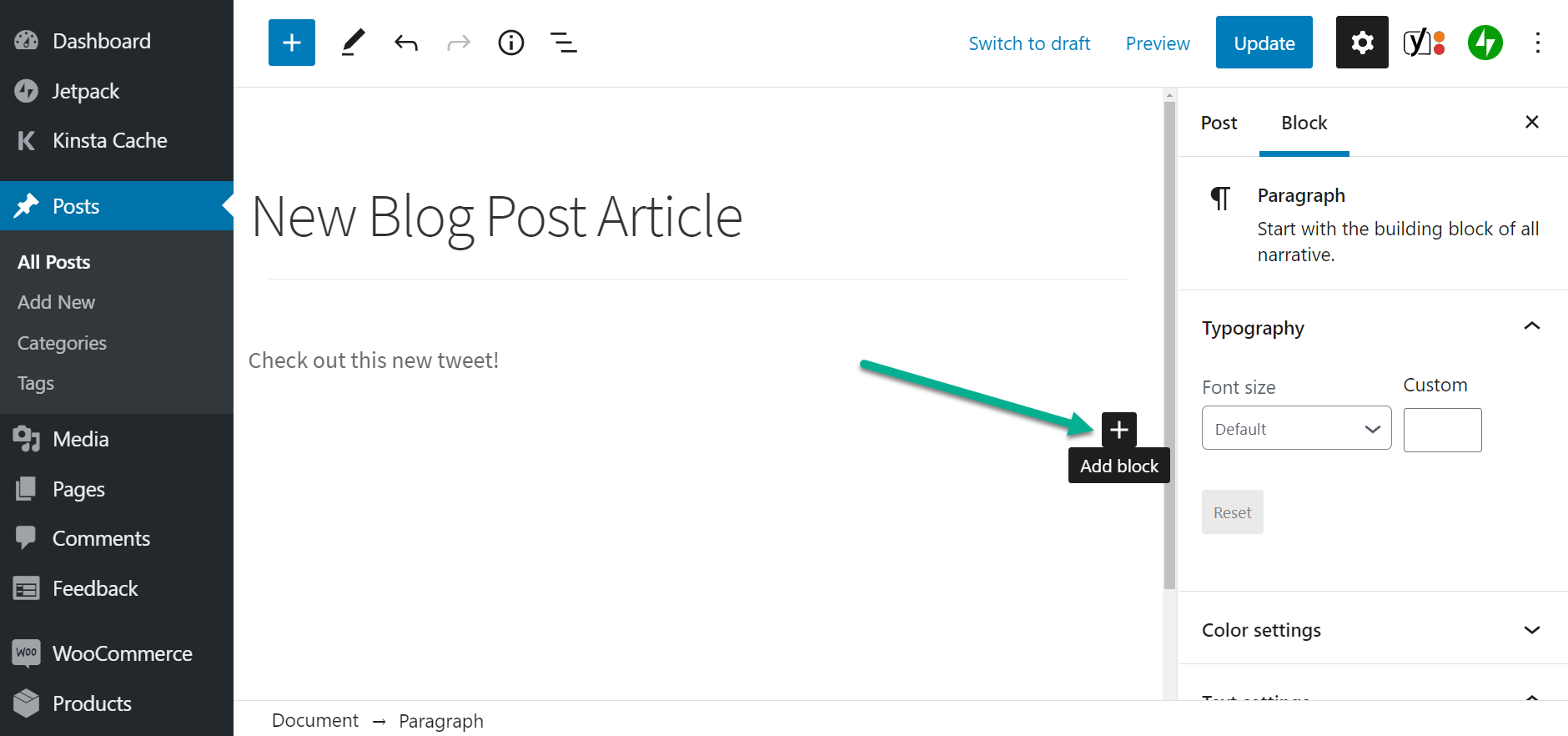
Task: Open the three-dot options menu
Action: pyautogui.click(x=1537, y=43)
